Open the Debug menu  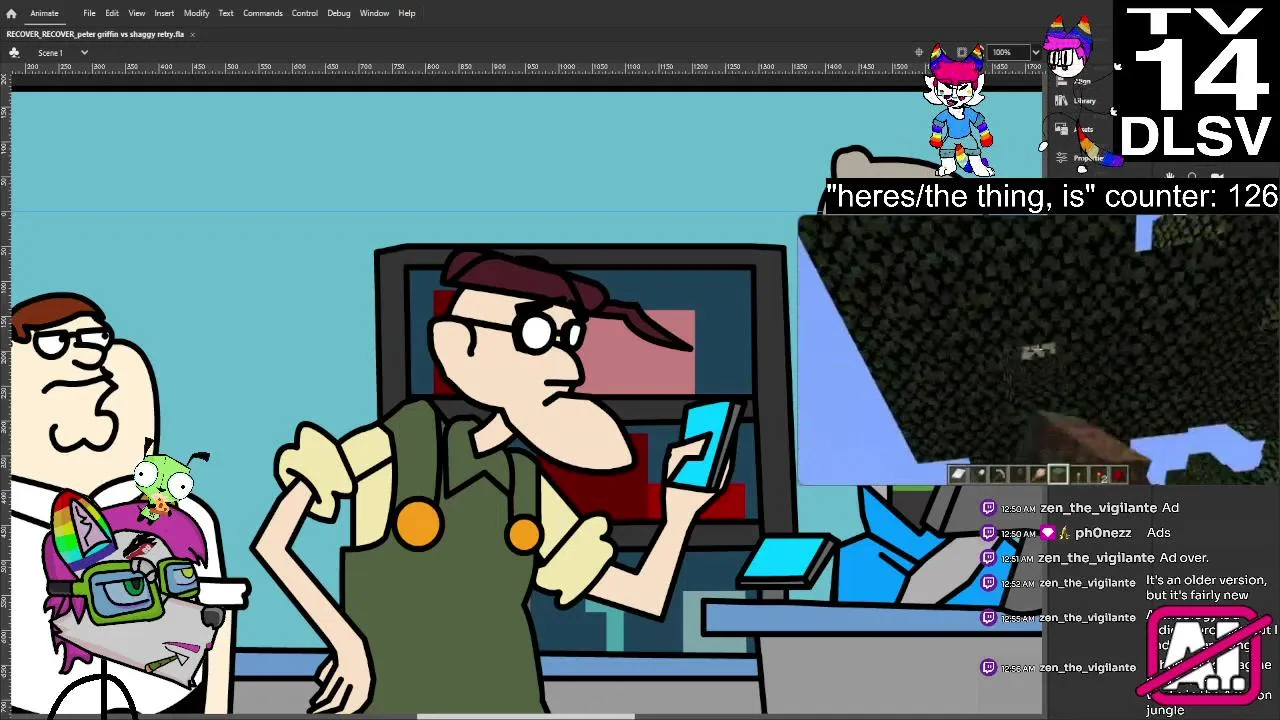(x=339, y=13)
